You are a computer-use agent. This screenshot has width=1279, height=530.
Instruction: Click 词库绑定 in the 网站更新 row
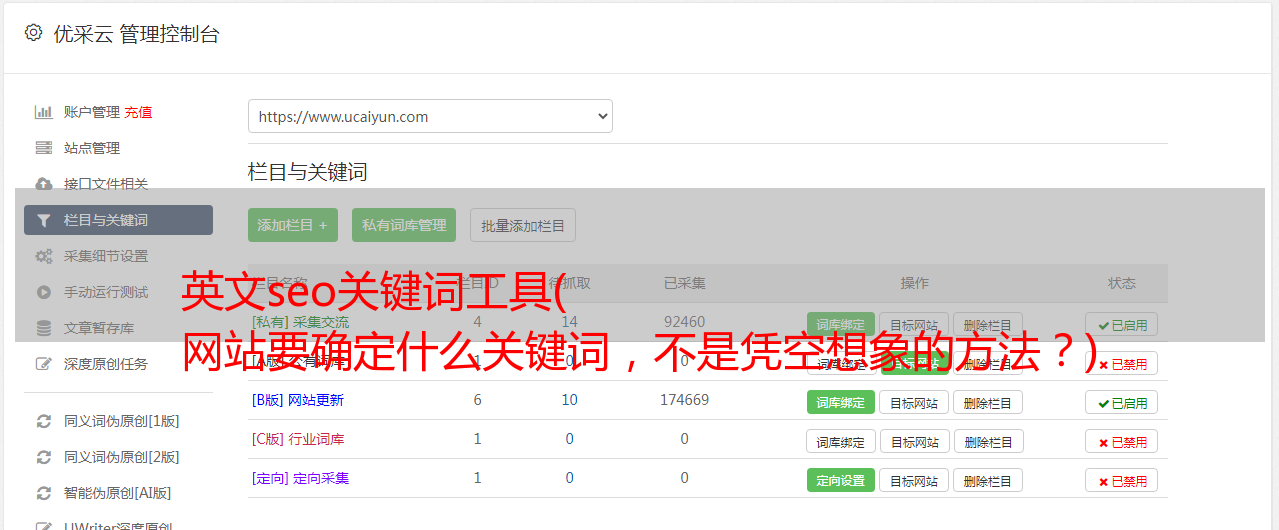(x=841, y=402)
